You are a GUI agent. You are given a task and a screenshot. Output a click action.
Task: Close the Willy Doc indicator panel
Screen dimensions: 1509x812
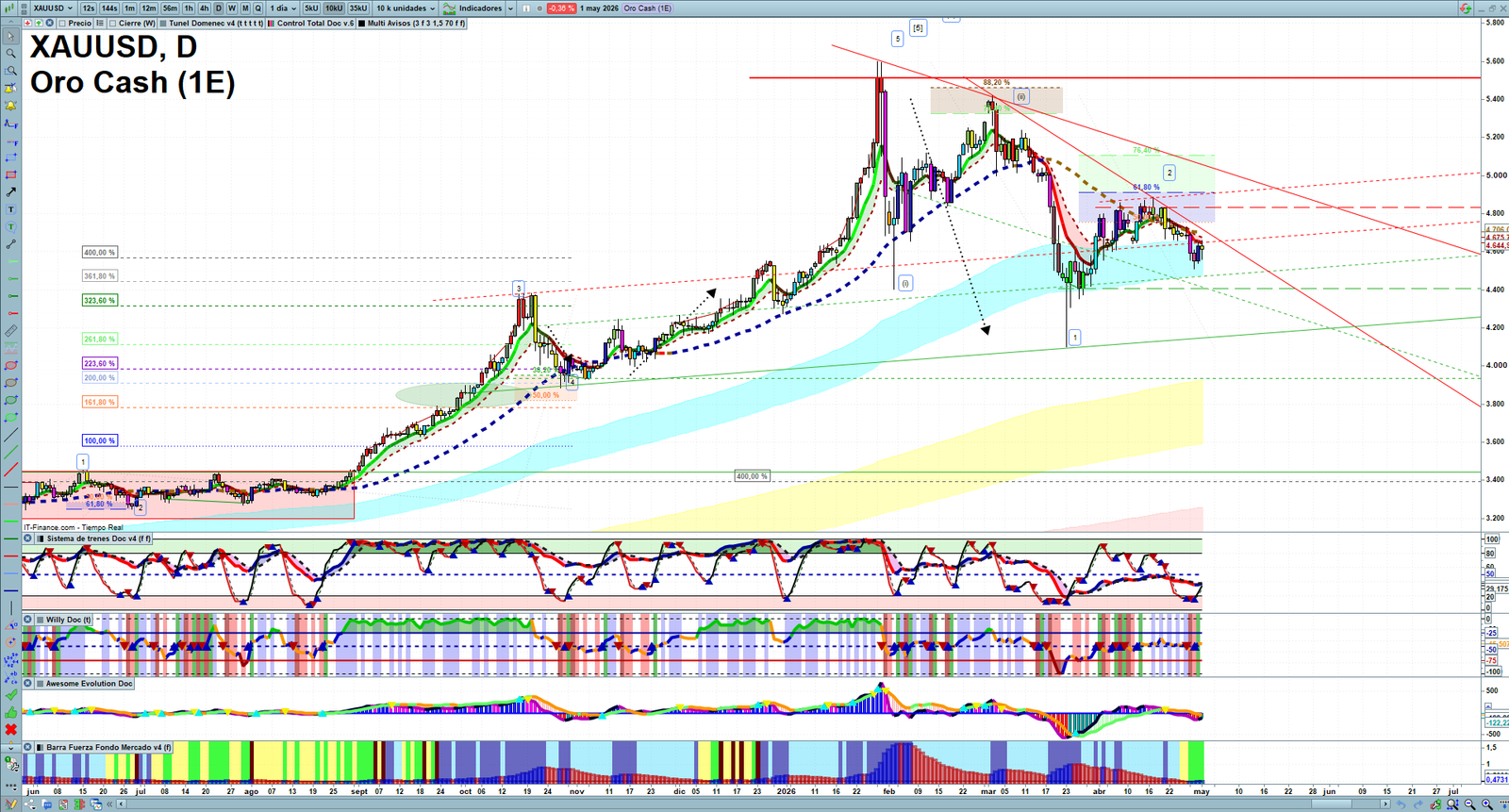tap(28, 620)
